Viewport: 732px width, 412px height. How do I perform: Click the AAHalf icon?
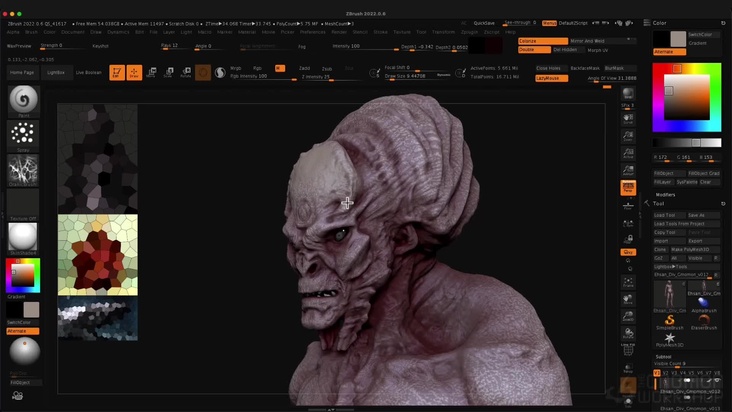pyautogui.click(x=628, y=170)
